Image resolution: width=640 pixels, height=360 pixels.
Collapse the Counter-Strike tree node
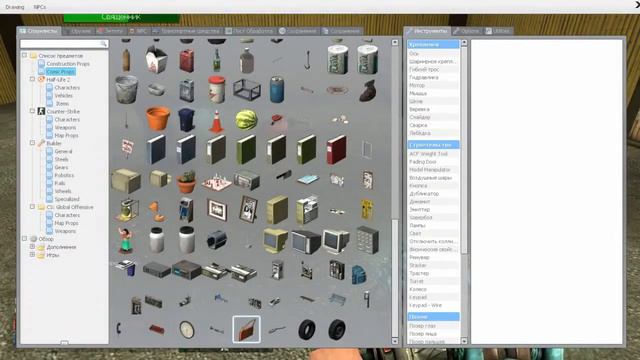coord(32,111)
